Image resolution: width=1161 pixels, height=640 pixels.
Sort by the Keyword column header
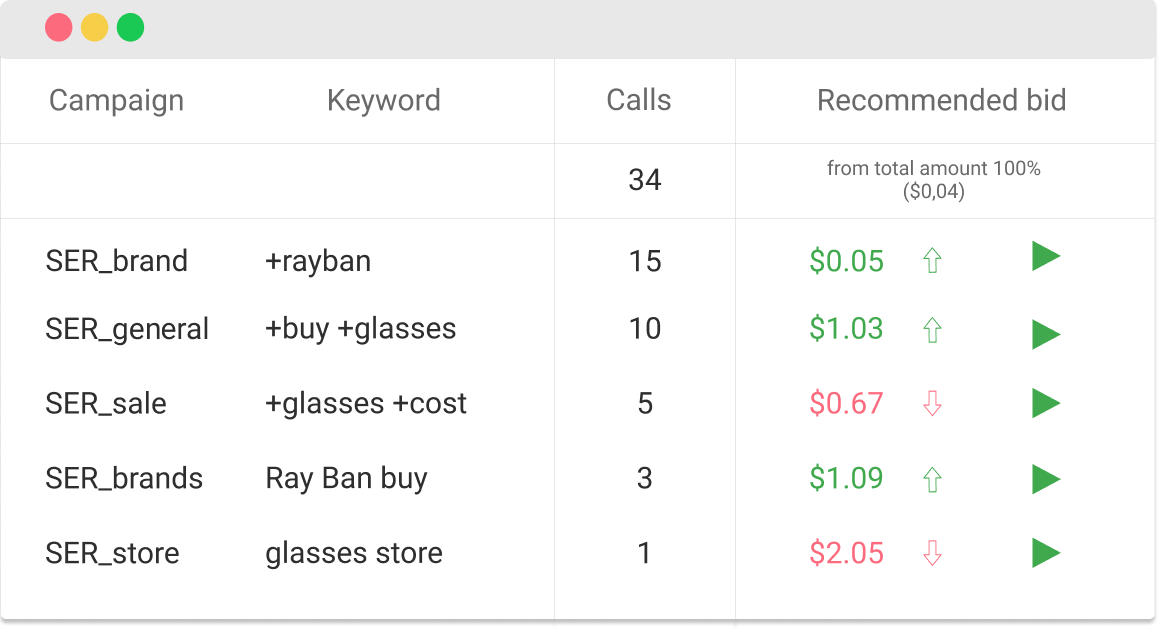click(x=384, y=100)
